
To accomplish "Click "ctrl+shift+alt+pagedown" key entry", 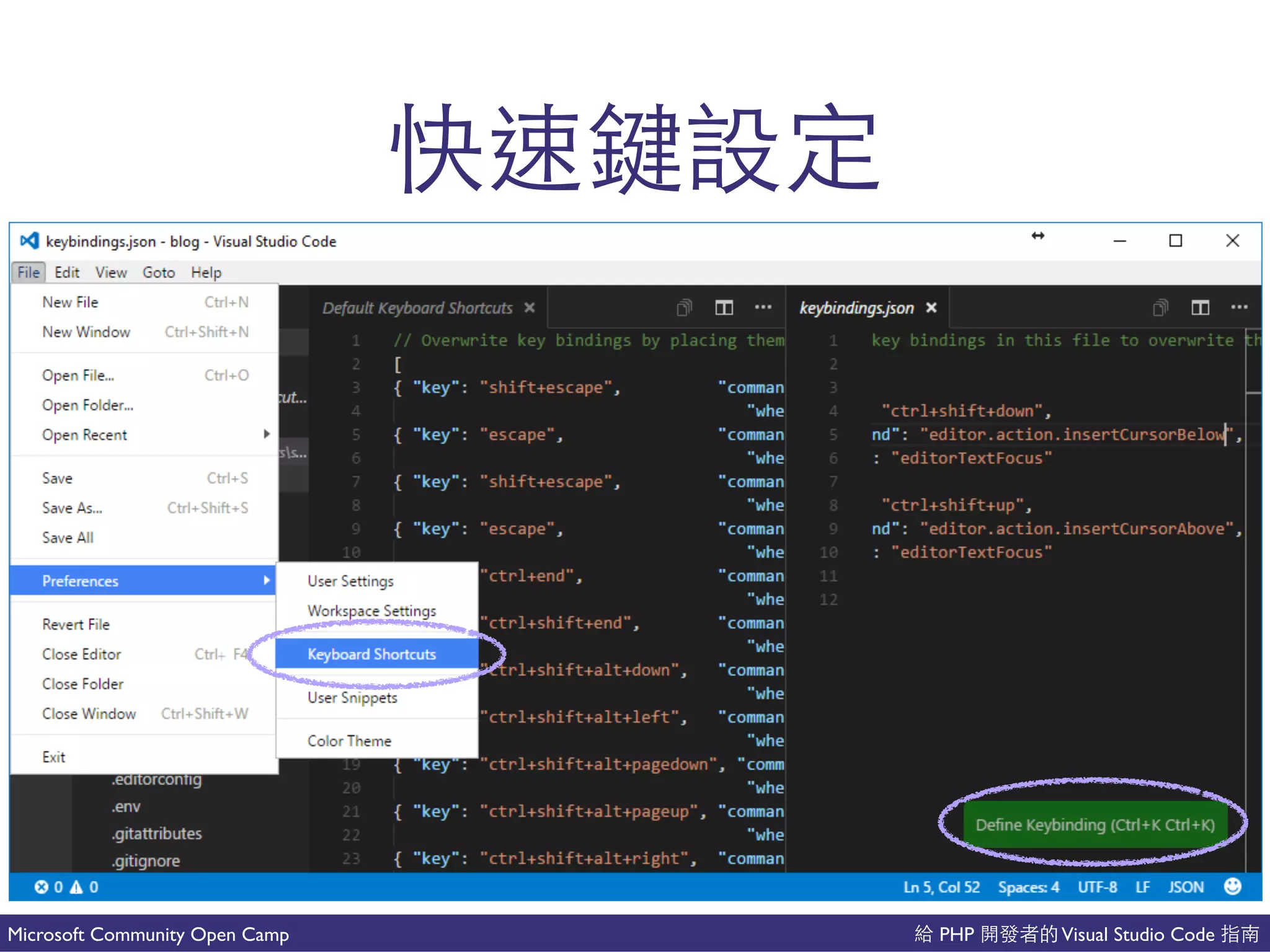I will (x=598, y=764).
